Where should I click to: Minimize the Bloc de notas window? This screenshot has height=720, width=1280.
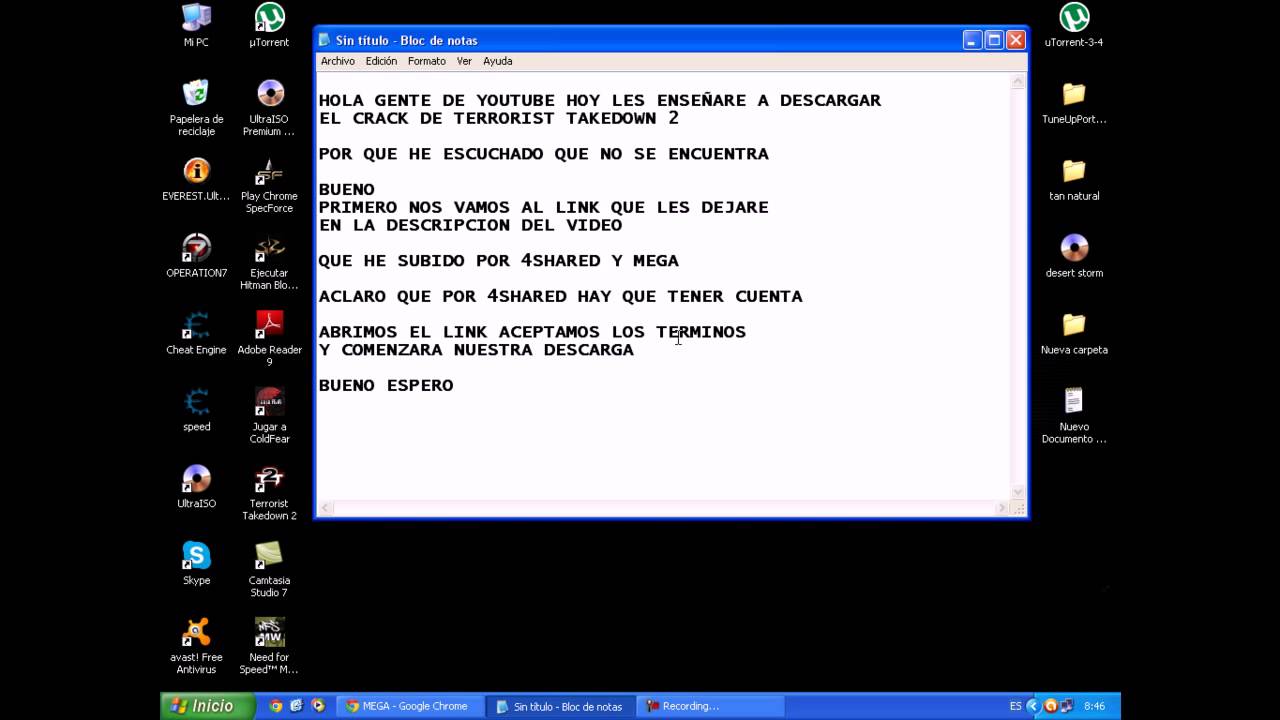(x=973, y=40)
